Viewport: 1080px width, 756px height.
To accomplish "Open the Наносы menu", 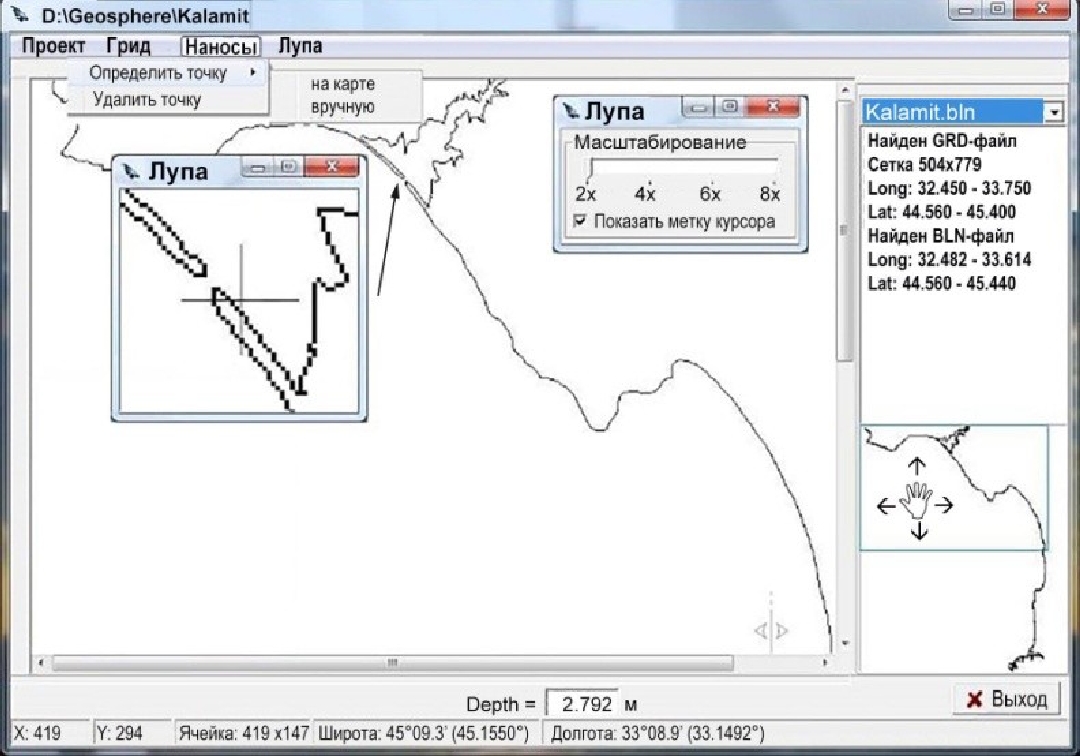I will click(220, 47).
